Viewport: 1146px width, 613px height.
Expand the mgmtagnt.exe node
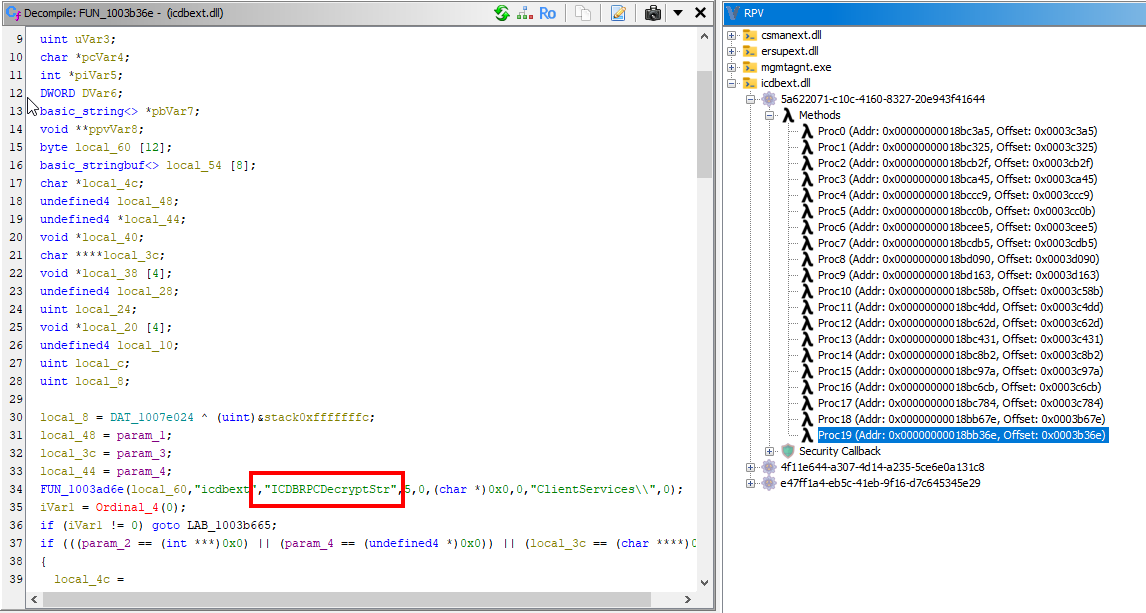[732, 67]
